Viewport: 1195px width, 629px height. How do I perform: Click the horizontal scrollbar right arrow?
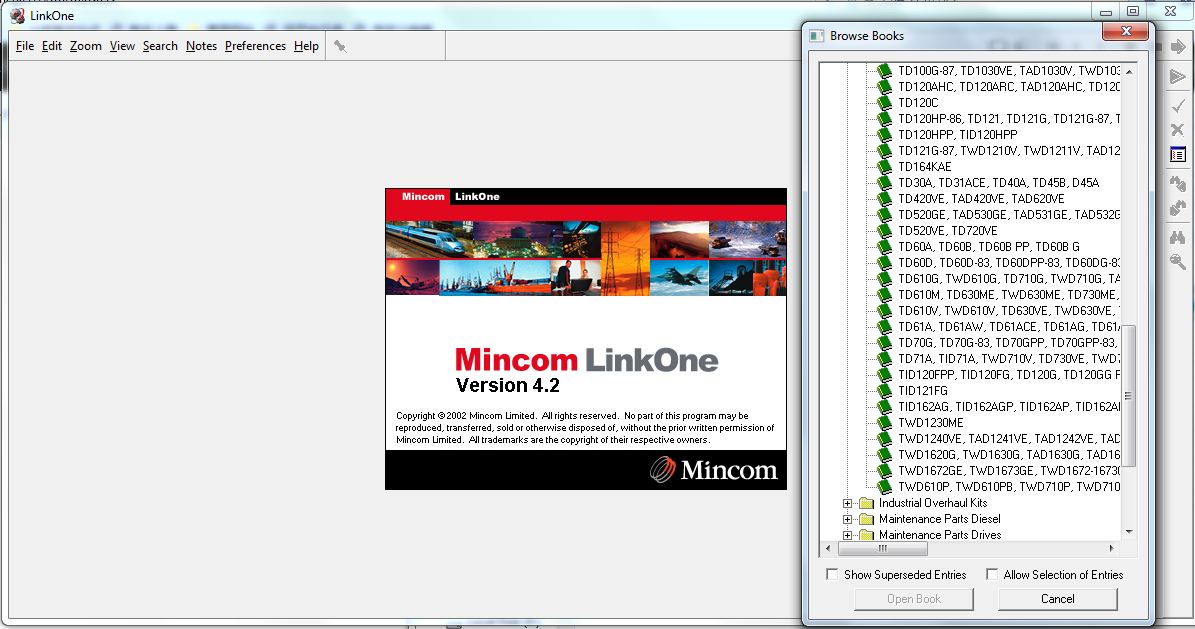point(1112,548)
